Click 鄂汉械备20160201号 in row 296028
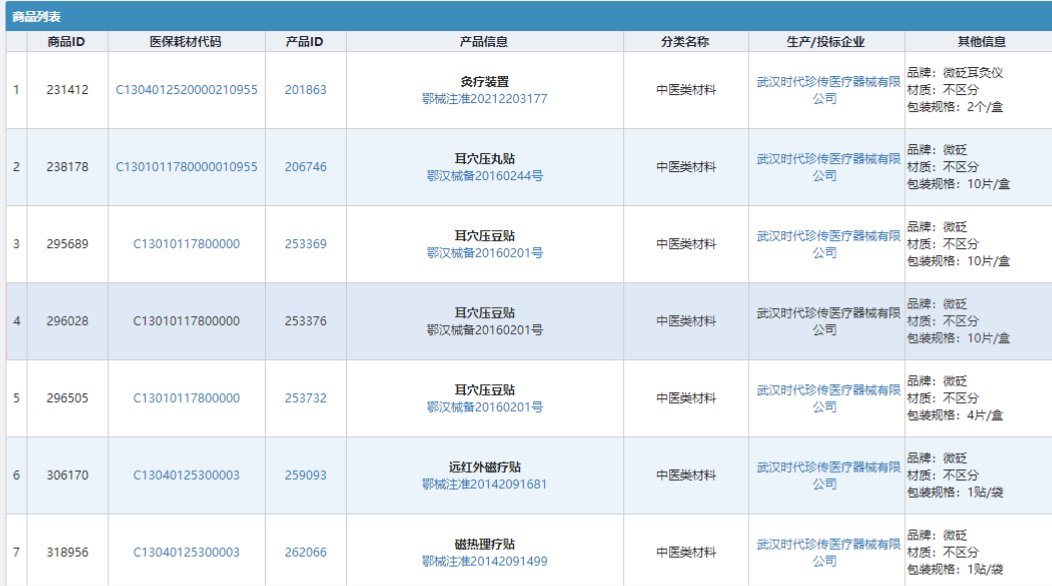Image resolution: width=1052 pixels, height=586 pixels. tap(484, 330)
